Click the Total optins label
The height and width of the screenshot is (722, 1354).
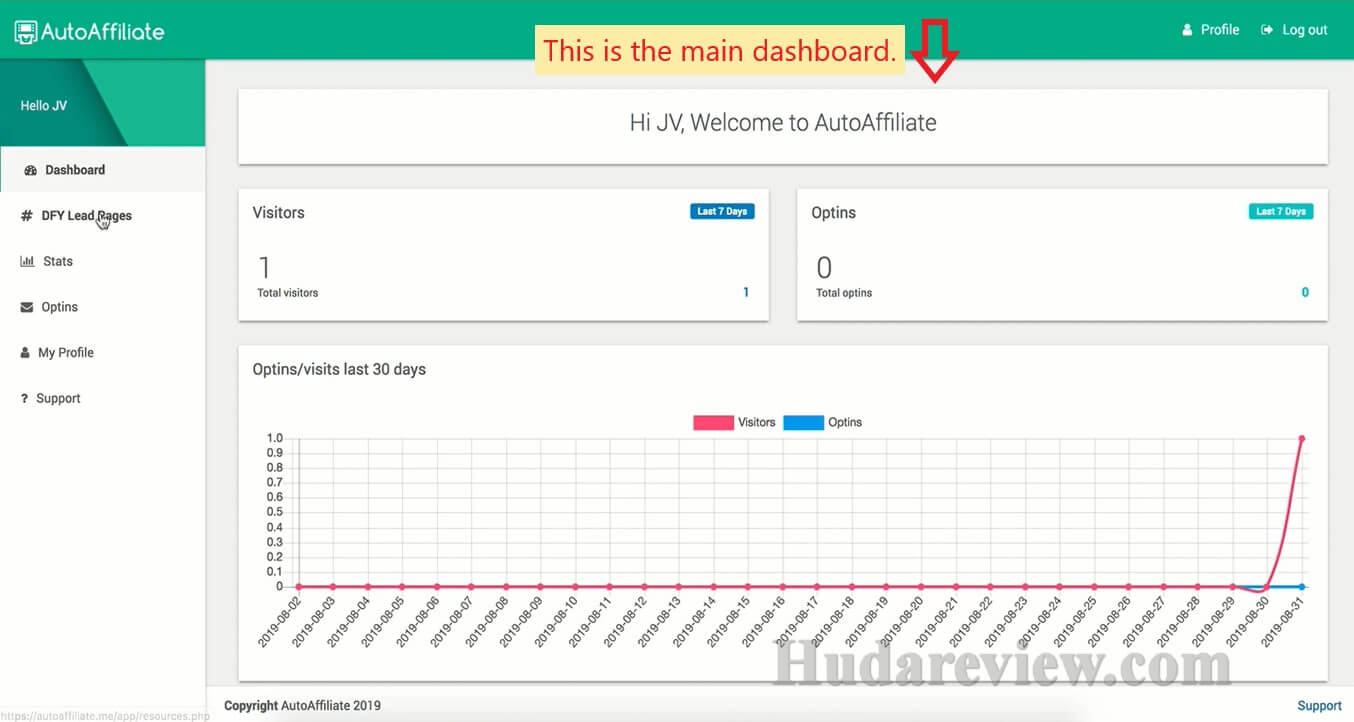[844, 293]
